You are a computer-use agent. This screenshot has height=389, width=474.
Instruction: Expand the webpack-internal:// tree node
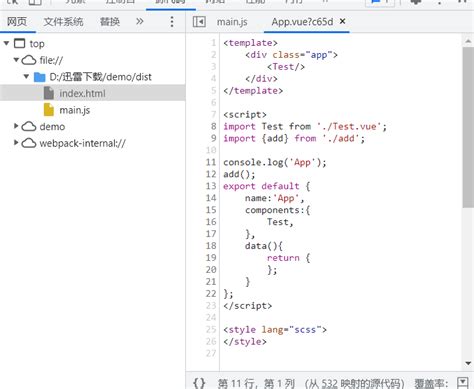(x=16, y=143)
